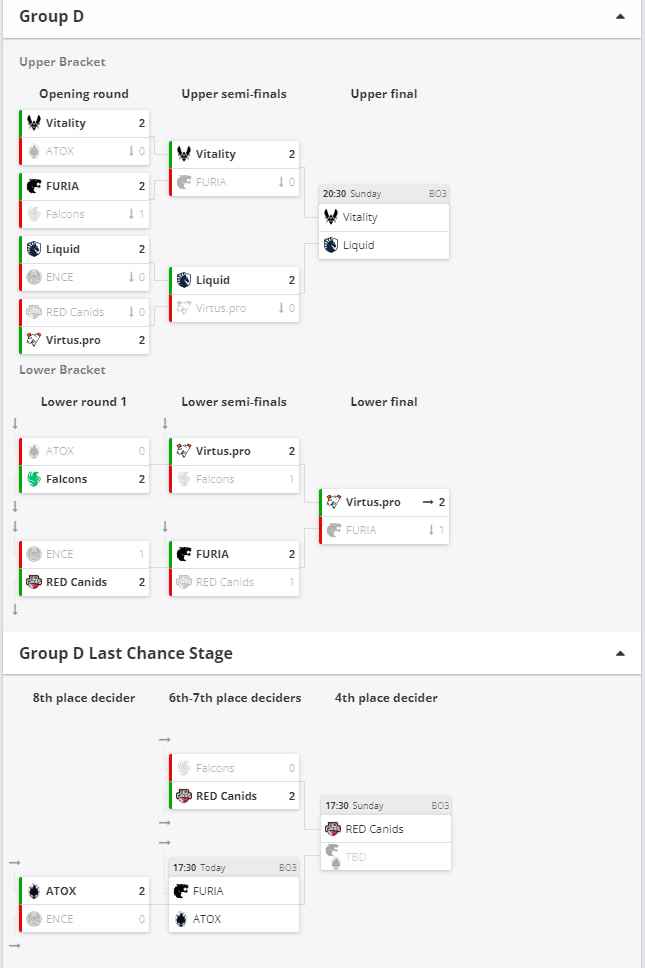Click Virtus.pro logo in Lower final
Screen dimensions: 645x968
pos(333,502)
